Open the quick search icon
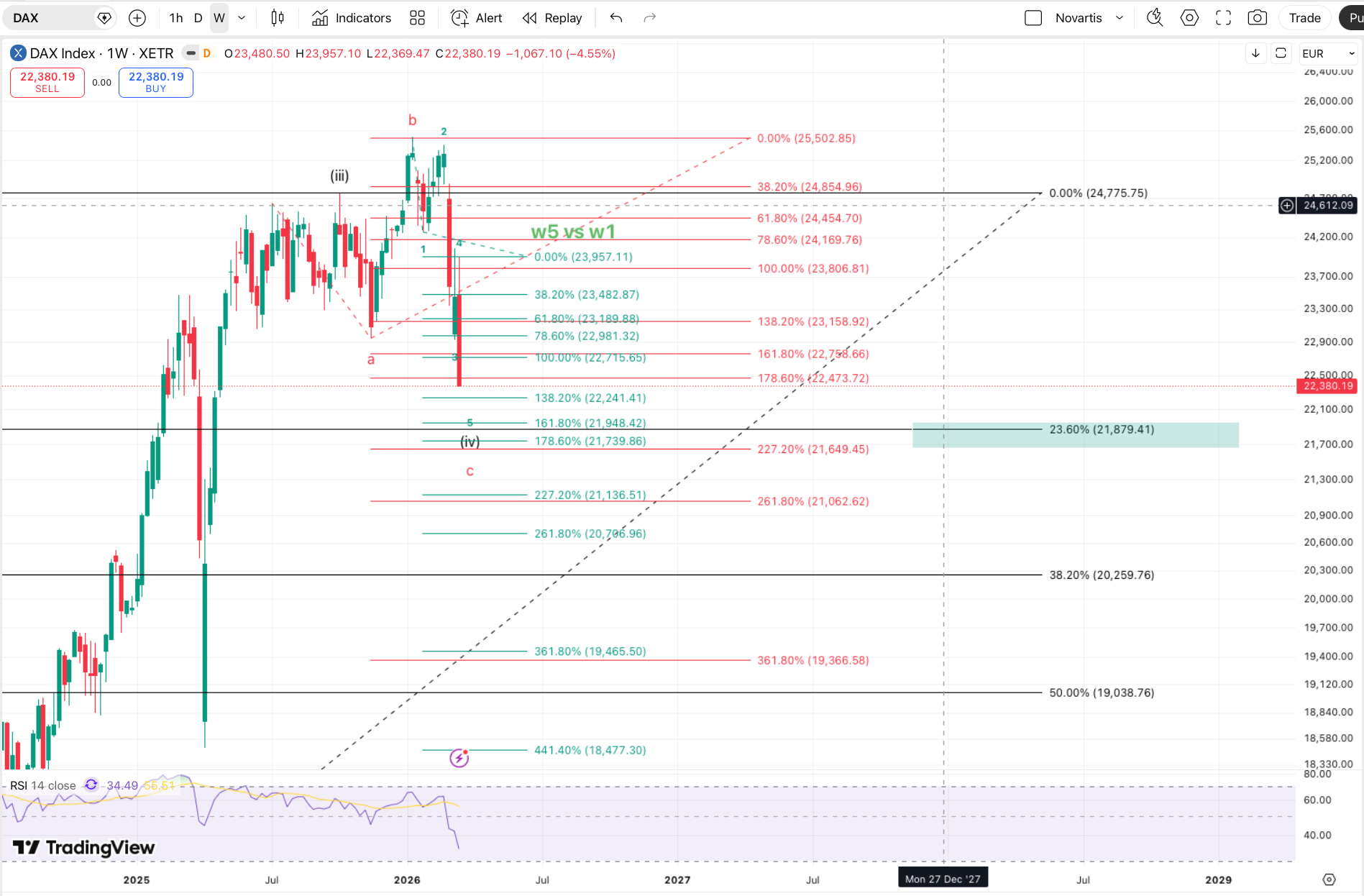Screen dimensions: 1364x896 coord(1155,18)
